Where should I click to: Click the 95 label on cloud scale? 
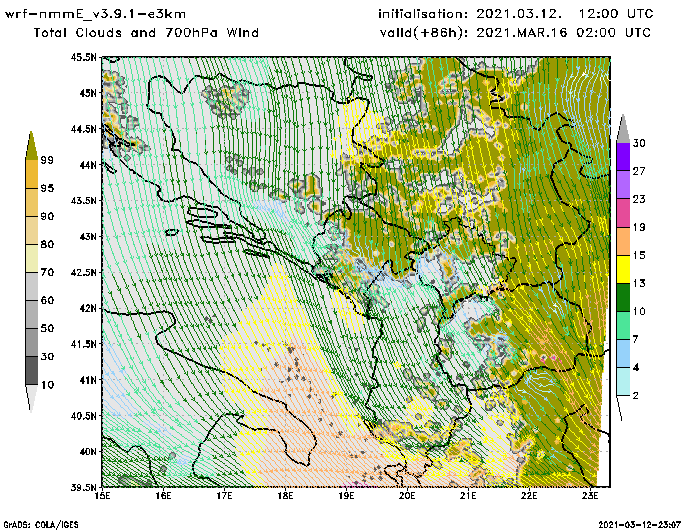pos(47,188)
